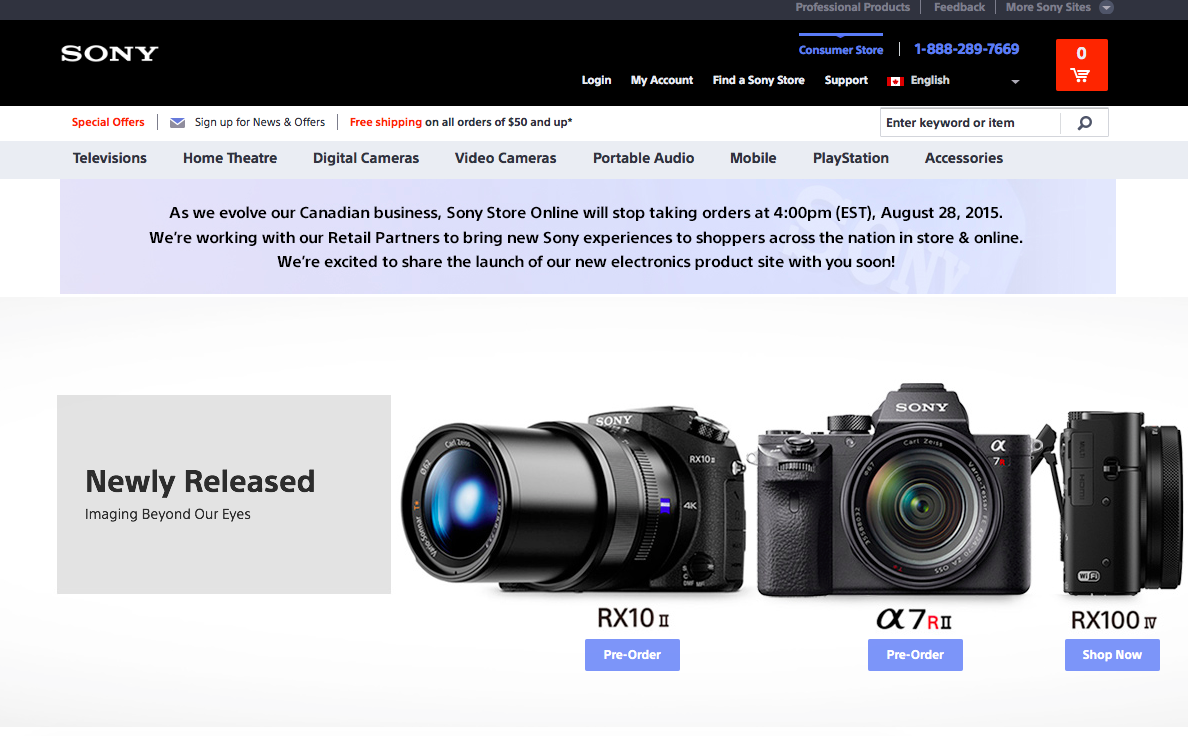1188x736 pixels.
Task: Click the Feedback link
Action: pyautogui.click(x=958, y=8)
